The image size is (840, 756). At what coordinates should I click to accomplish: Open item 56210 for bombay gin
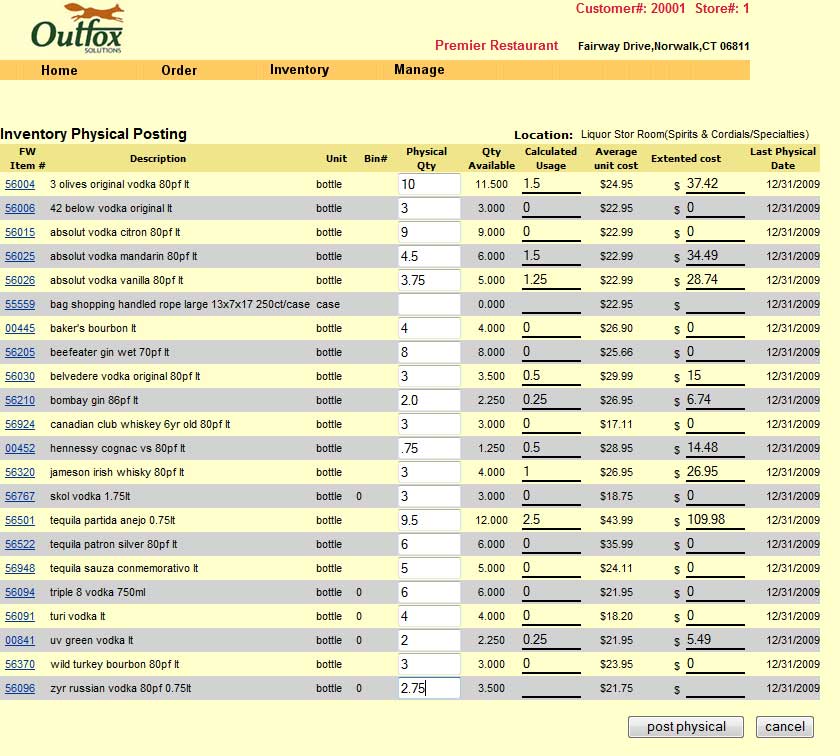pos(20,400)
